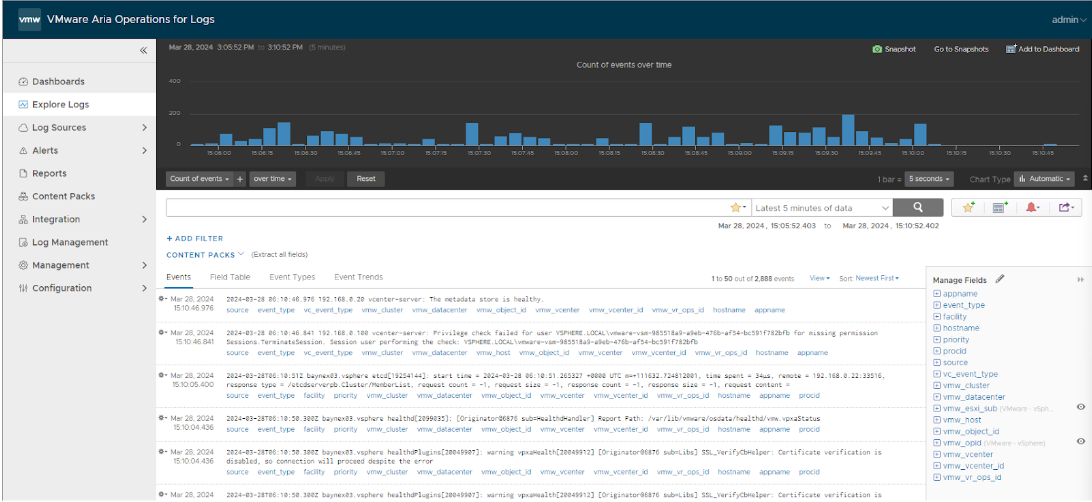Expand the Management submenu arrow

point(144,265)
